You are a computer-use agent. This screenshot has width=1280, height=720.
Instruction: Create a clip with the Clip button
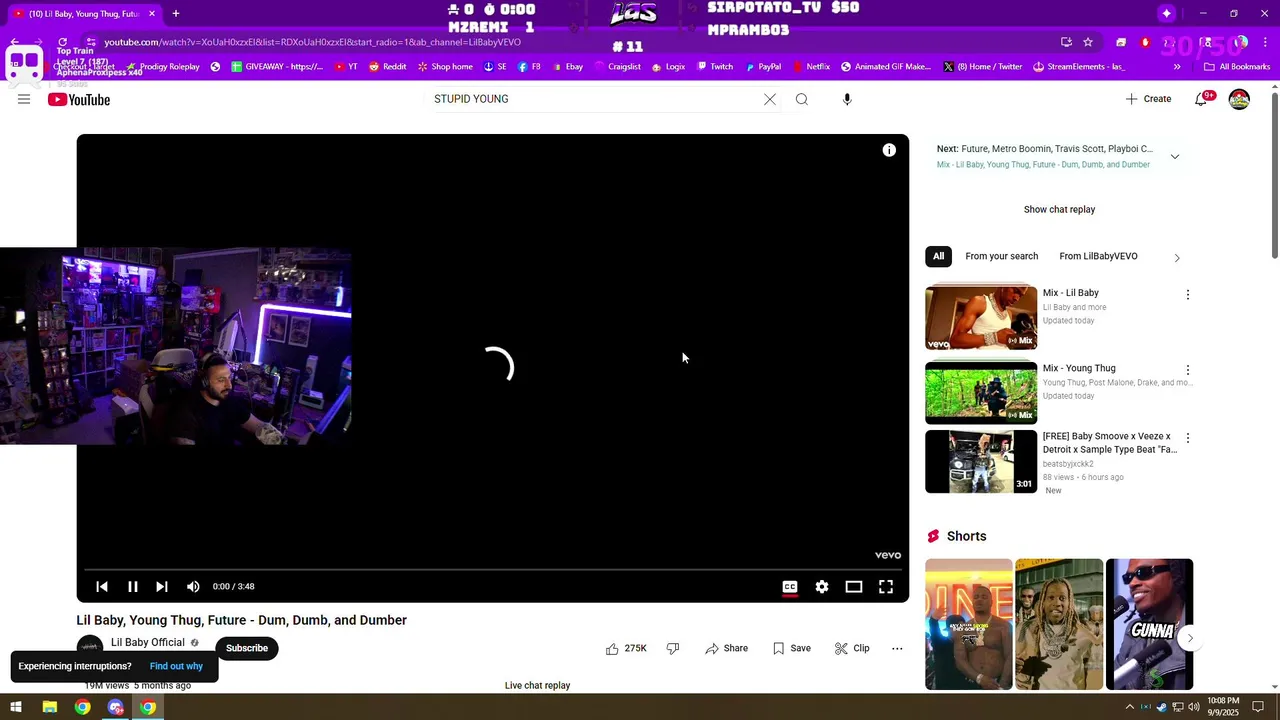tap(852, 648)
